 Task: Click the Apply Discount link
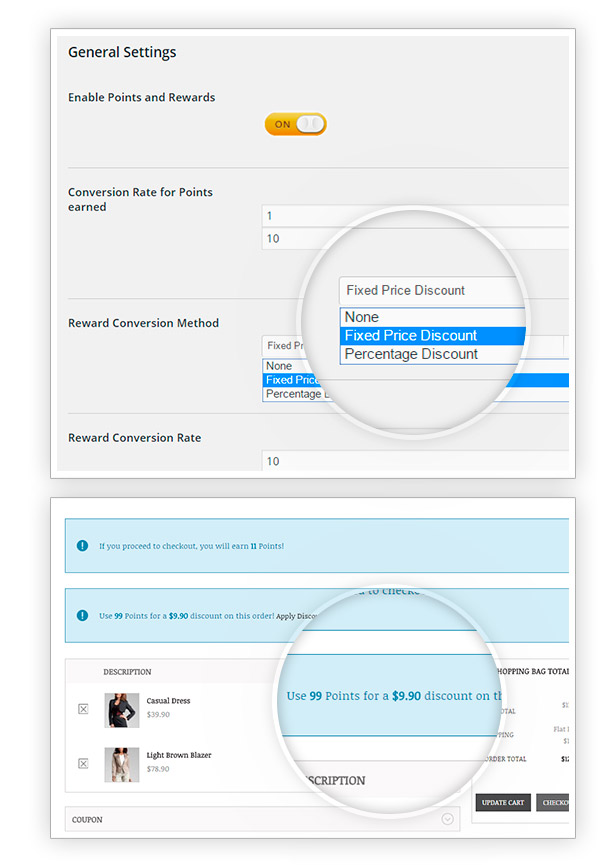296,616
